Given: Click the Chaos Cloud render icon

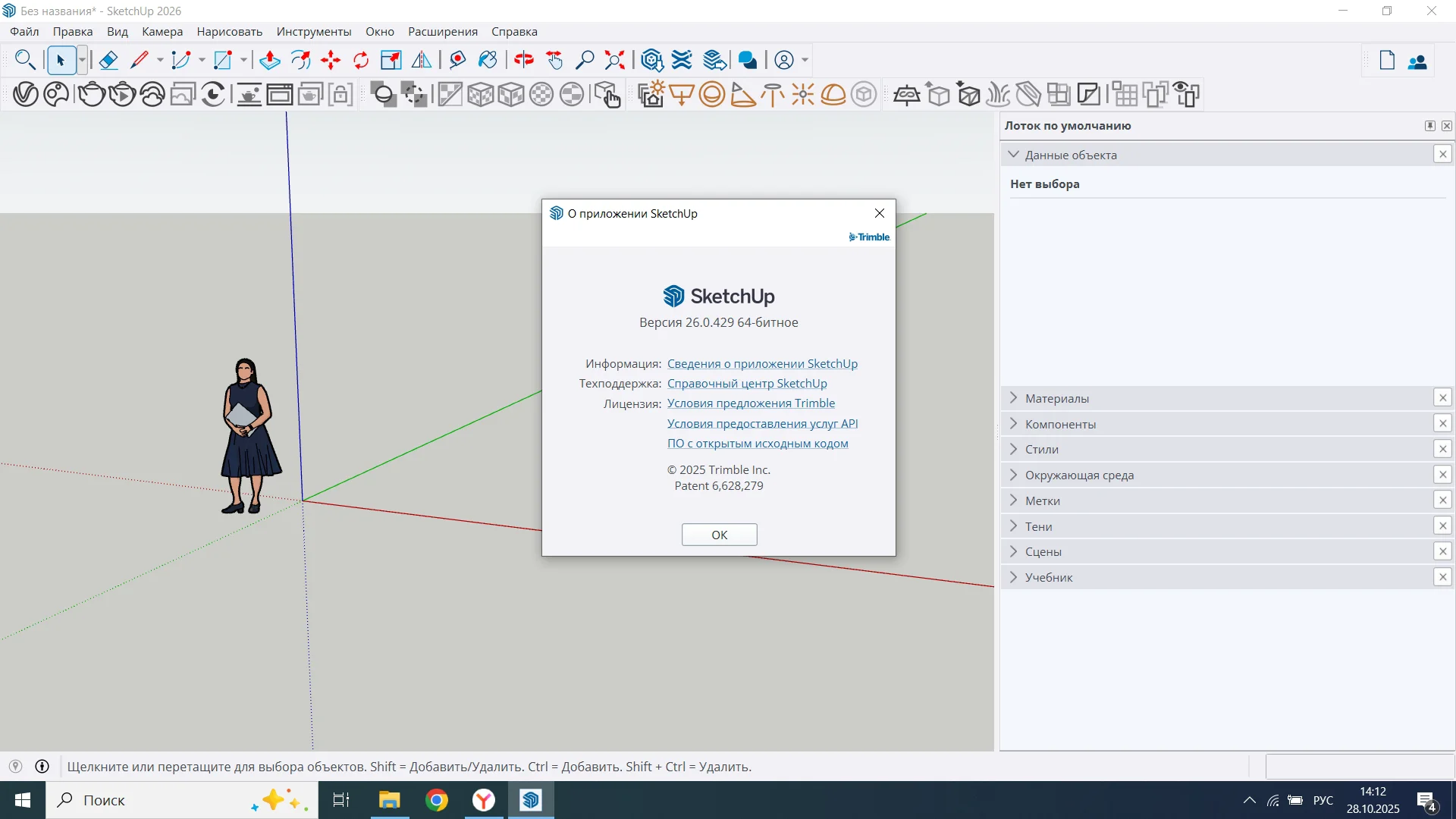Looking at the screenshot, I should (x=152, y=94).
